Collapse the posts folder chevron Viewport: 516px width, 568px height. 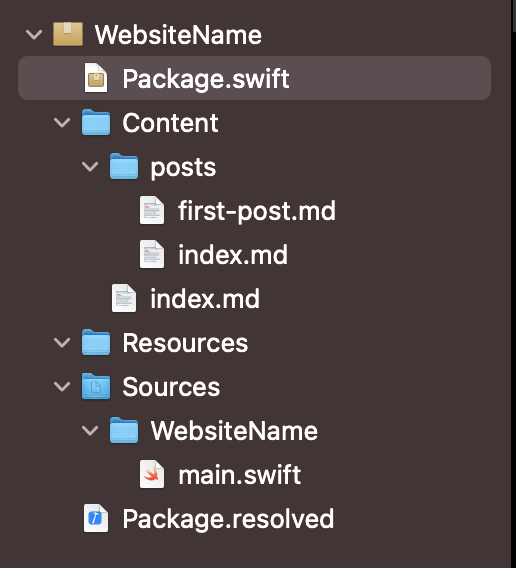[x=90, y=167]
